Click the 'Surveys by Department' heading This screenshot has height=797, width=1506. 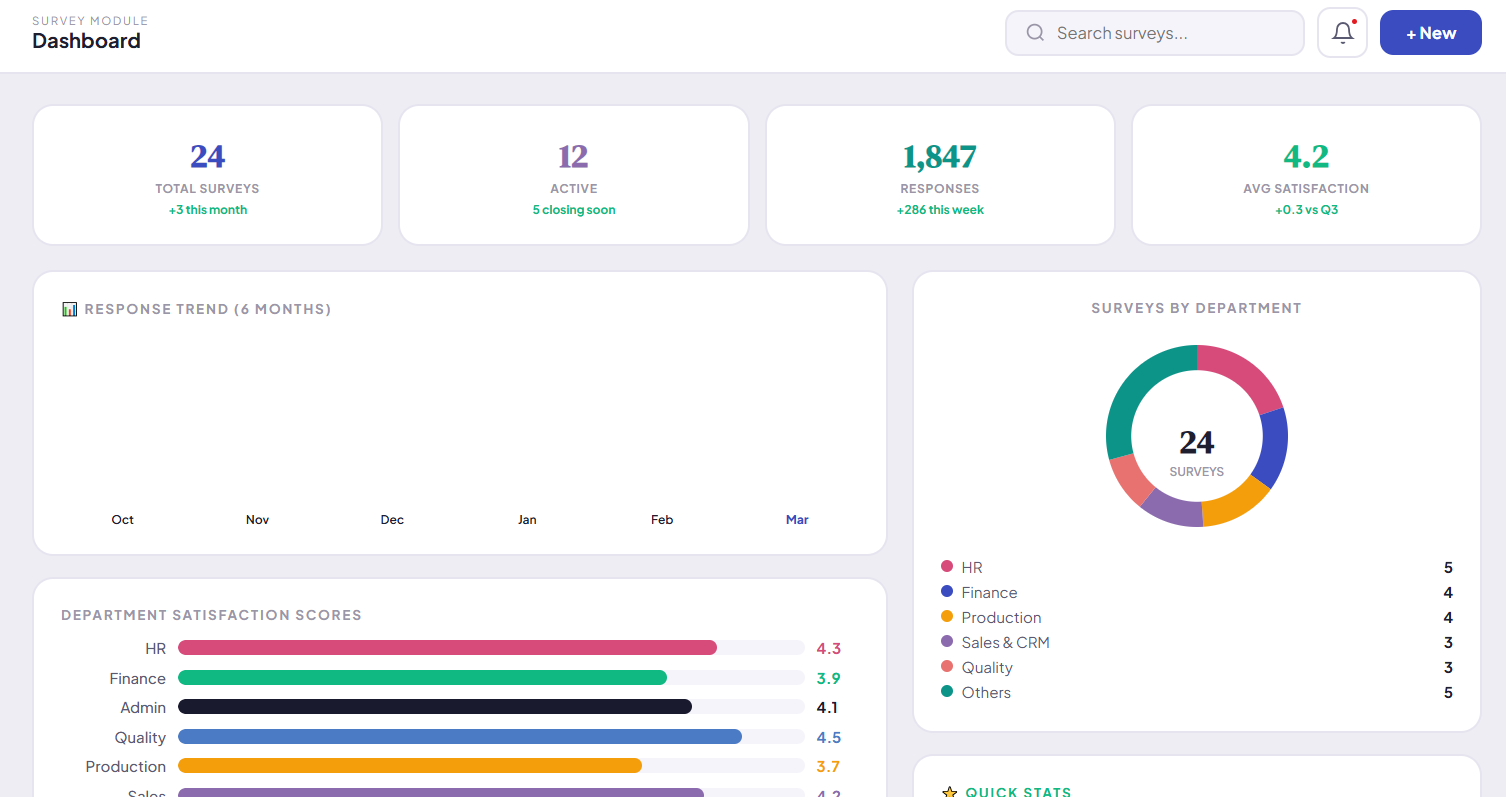1197,308
